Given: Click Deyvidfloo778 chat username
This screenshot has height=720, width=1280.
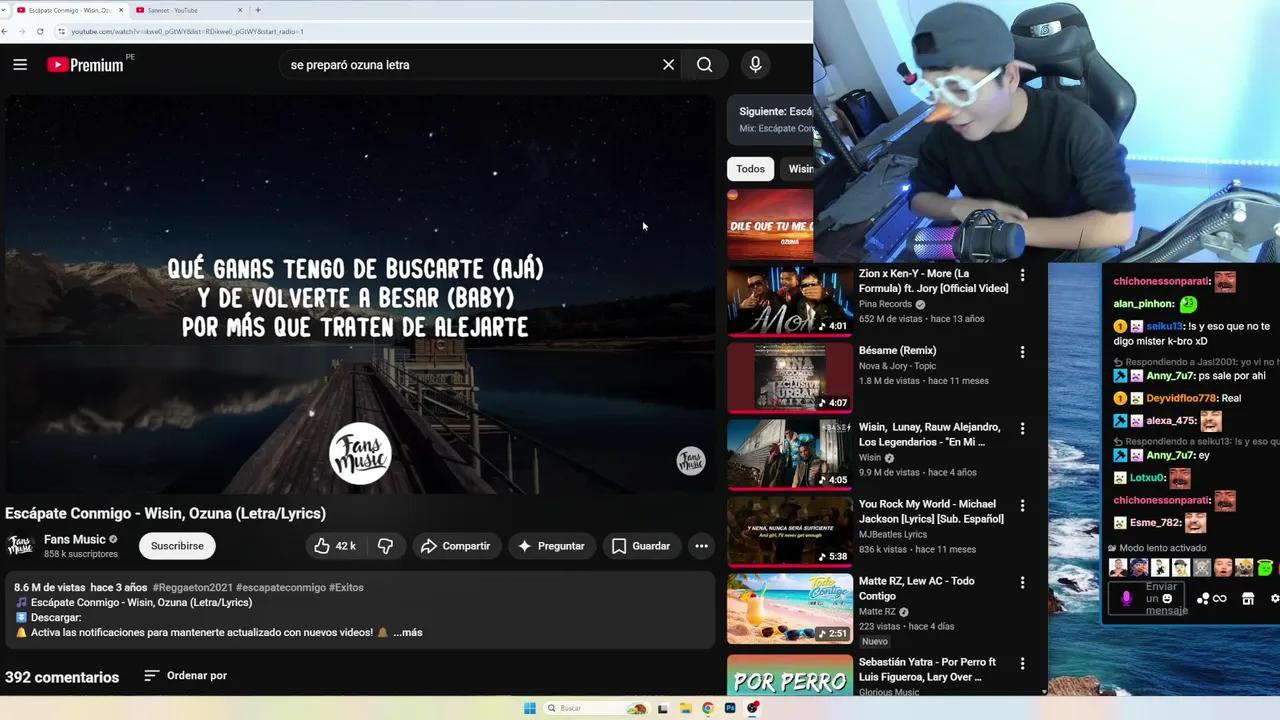Looking at the screenshot, I should click(x=1181, y=398).
